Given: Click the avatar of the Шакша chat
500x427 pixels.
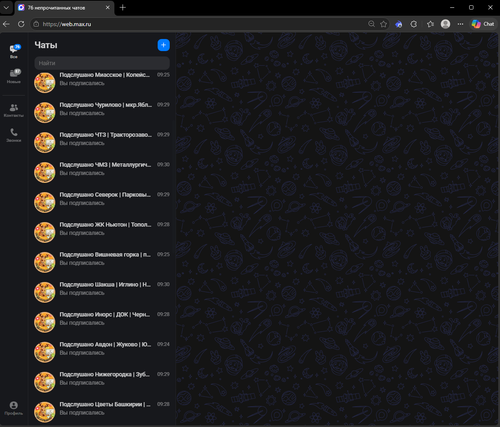Looking at the screenshot, I should click(x=45, y=292).
